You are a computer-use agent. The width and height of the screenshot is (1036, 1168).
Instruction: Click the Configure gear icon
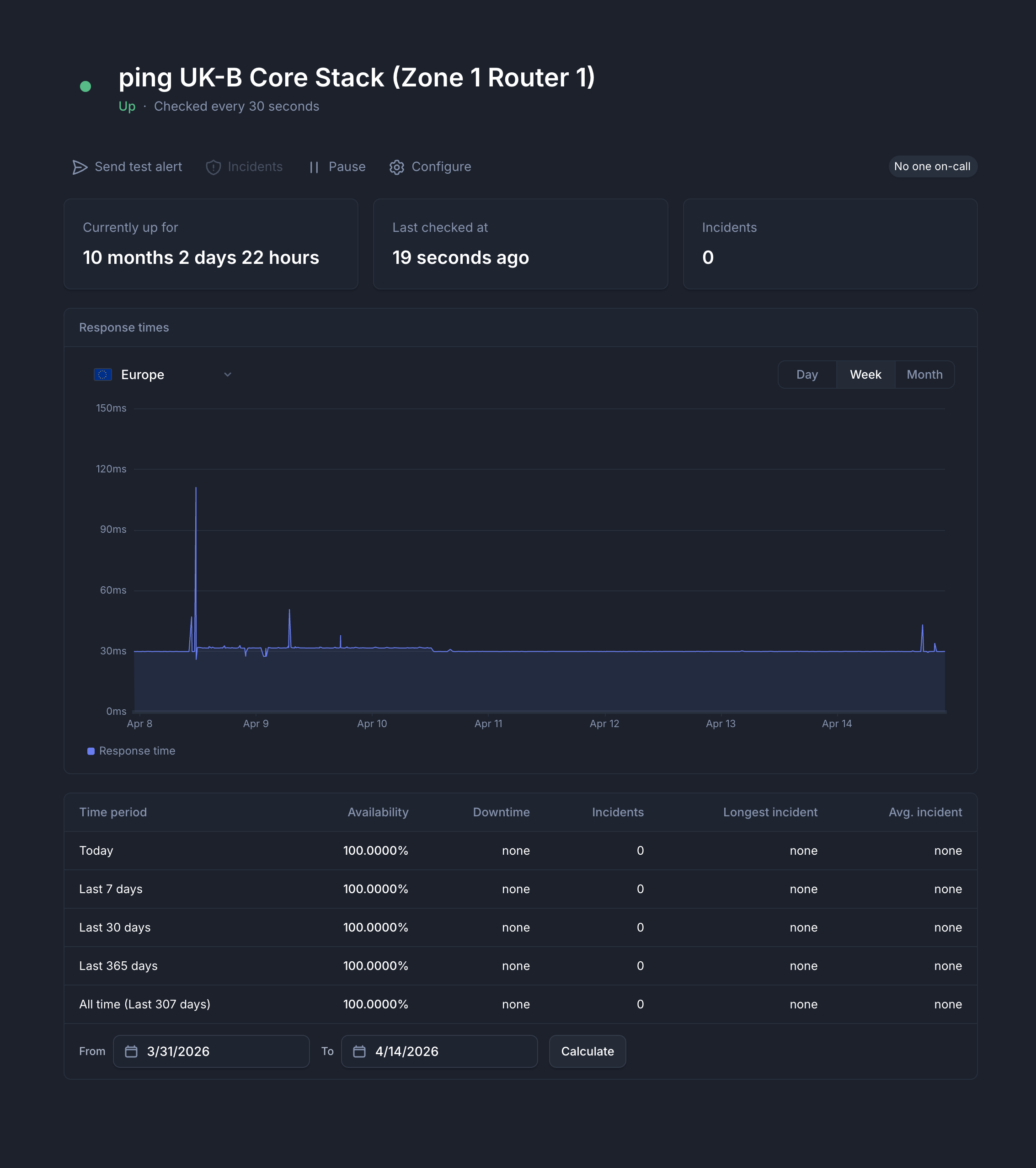point(396,167)
